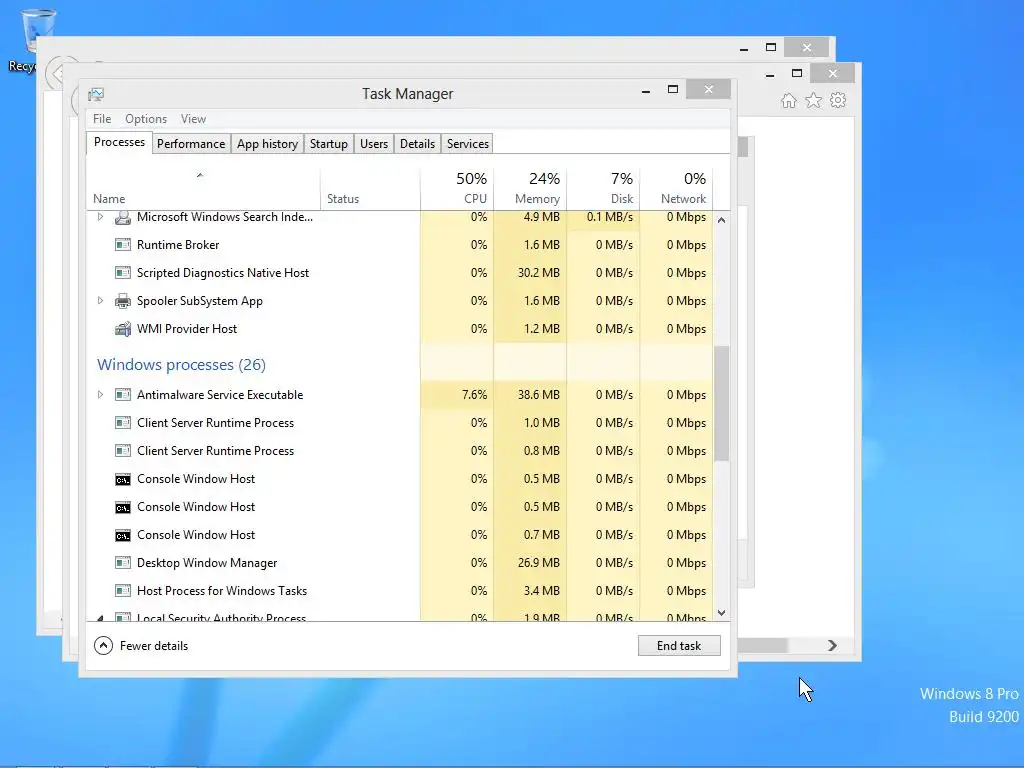The height and width of the screenshot is (768, 1024).
Task: Select the Desktop Window Manager row
Action: [400, 563]
